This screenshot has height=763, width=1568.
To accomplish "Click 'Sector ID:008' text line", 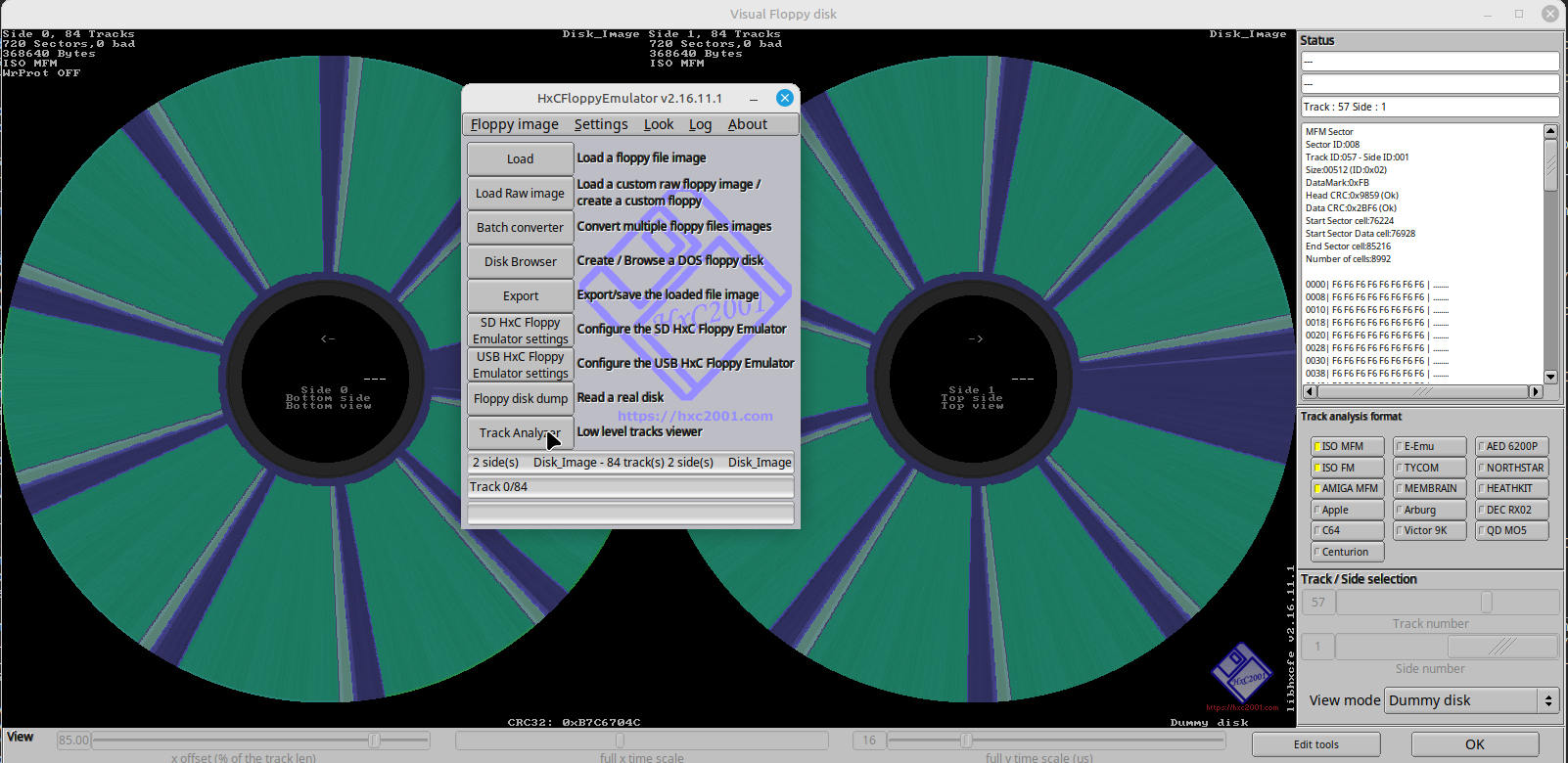I will tap(1332, 144).
